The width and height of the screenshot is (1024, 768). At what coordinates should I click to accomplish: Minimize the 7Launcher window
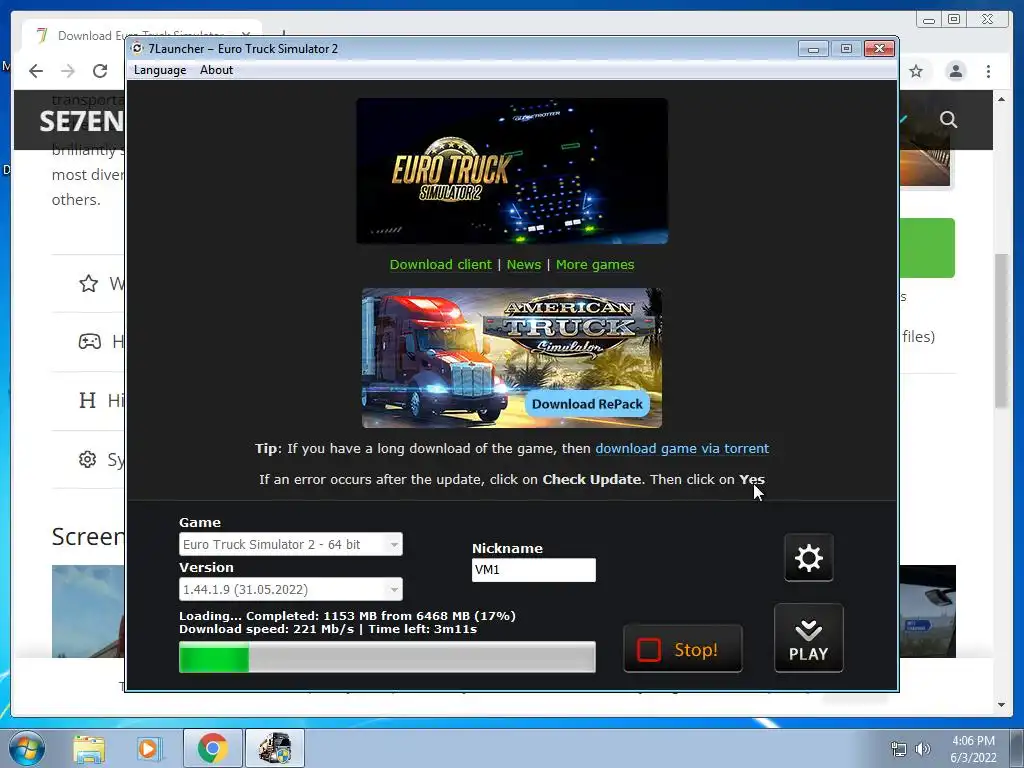(x=813, y=49)
